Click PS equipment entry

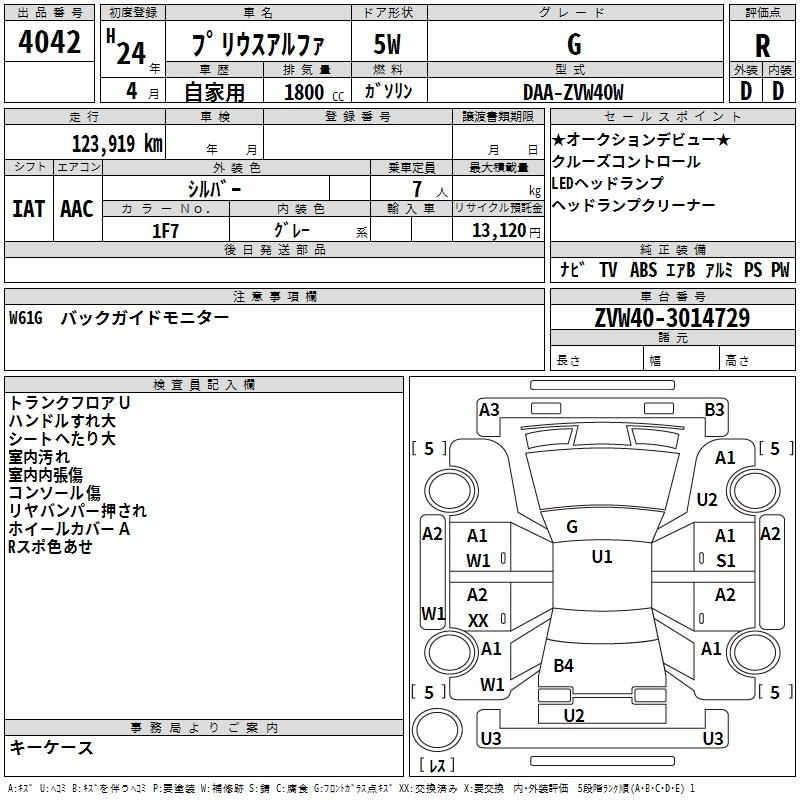(x=753, y=270)
